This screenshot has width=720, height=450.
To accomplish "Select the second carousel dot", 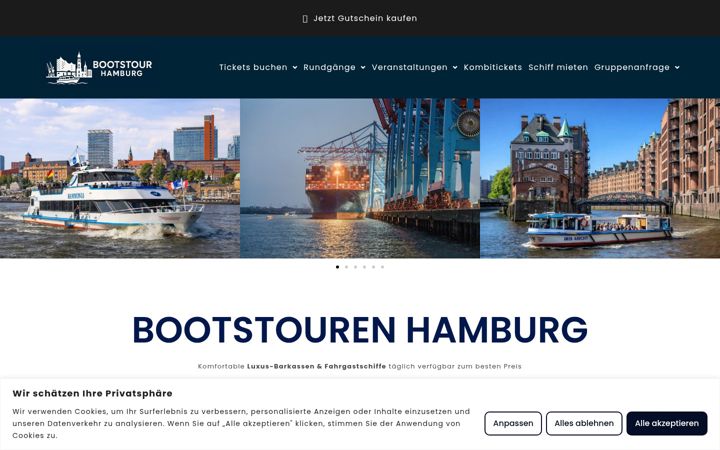I will pyautogui.click(x=346, y=267).
